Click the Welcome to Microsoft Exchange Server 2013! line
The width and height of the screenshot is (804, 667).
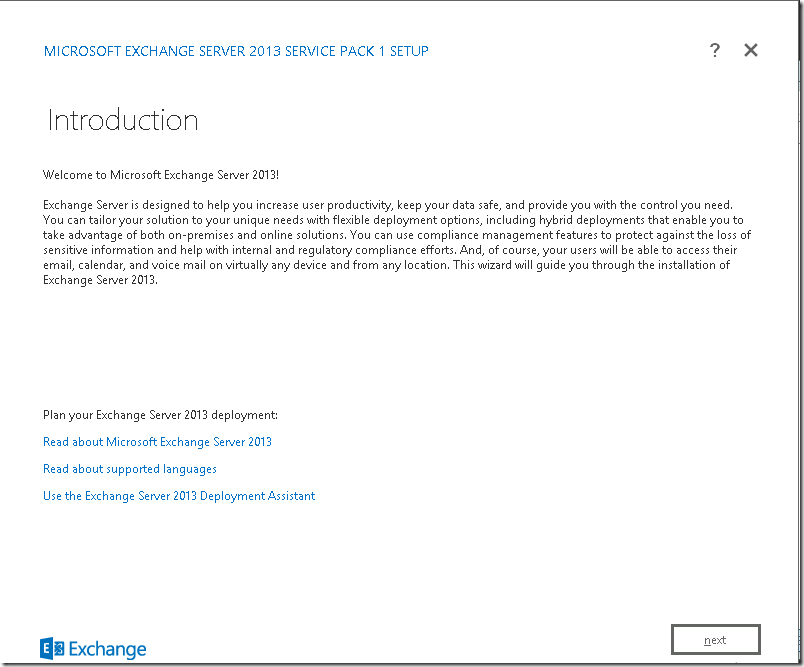click(161, 175)
